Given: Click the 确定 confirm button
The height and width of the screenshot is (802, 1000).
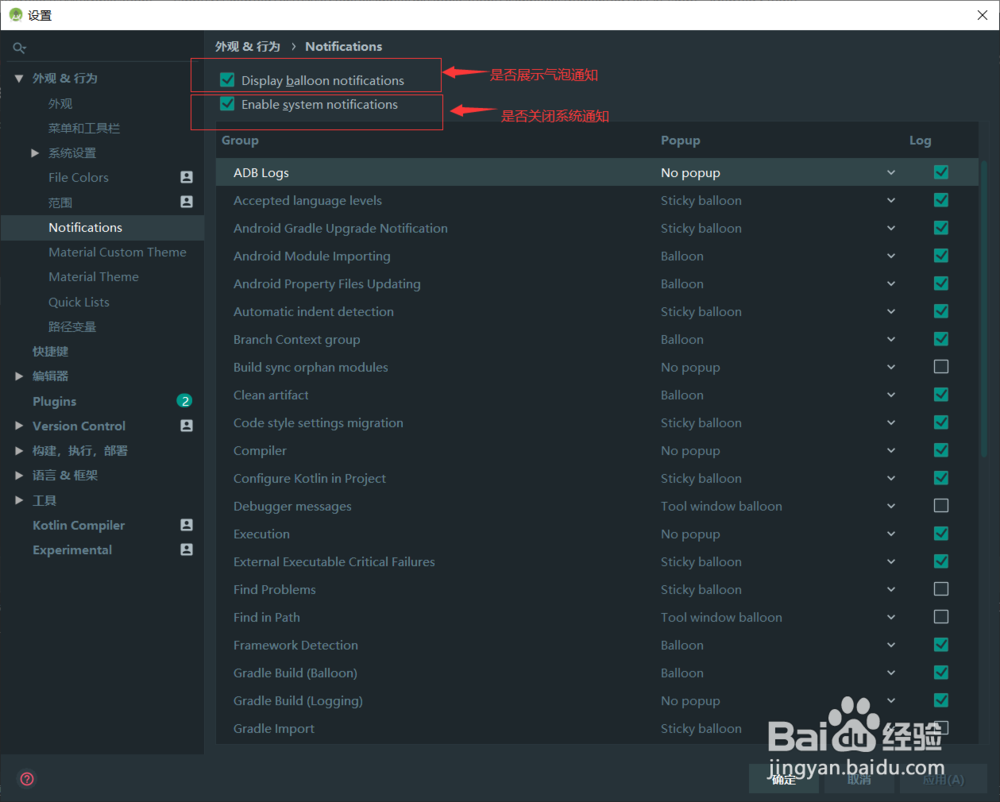Looking at the screenshot, I should [x=784, y=779].
